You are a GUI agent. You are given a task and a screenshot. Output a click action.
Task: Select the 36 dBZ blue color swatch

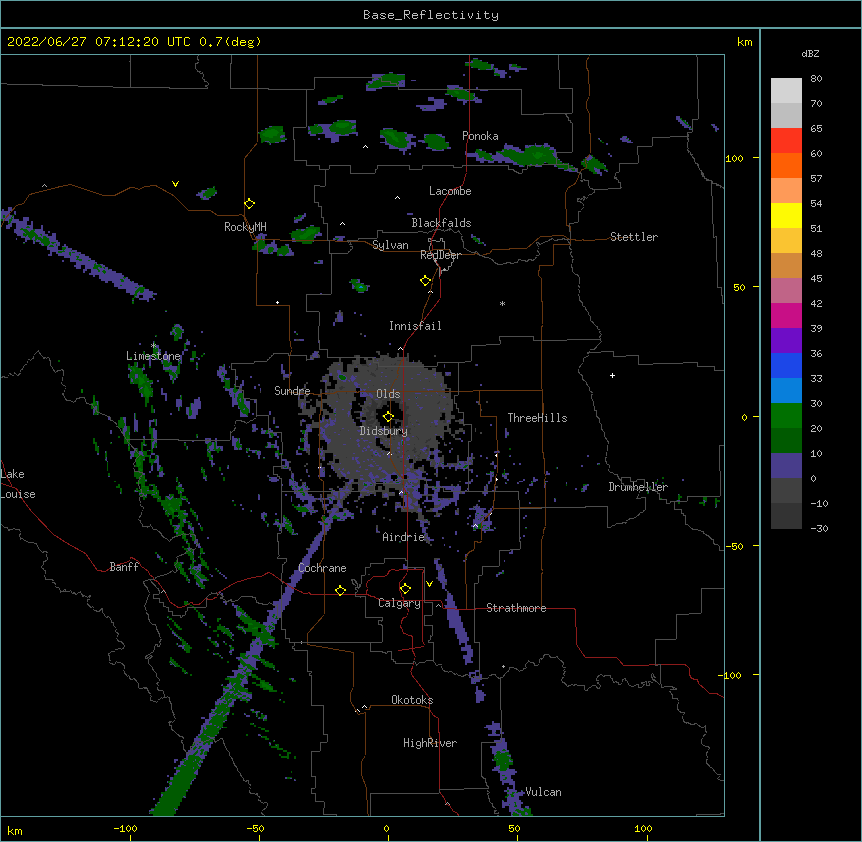(786, 365)
